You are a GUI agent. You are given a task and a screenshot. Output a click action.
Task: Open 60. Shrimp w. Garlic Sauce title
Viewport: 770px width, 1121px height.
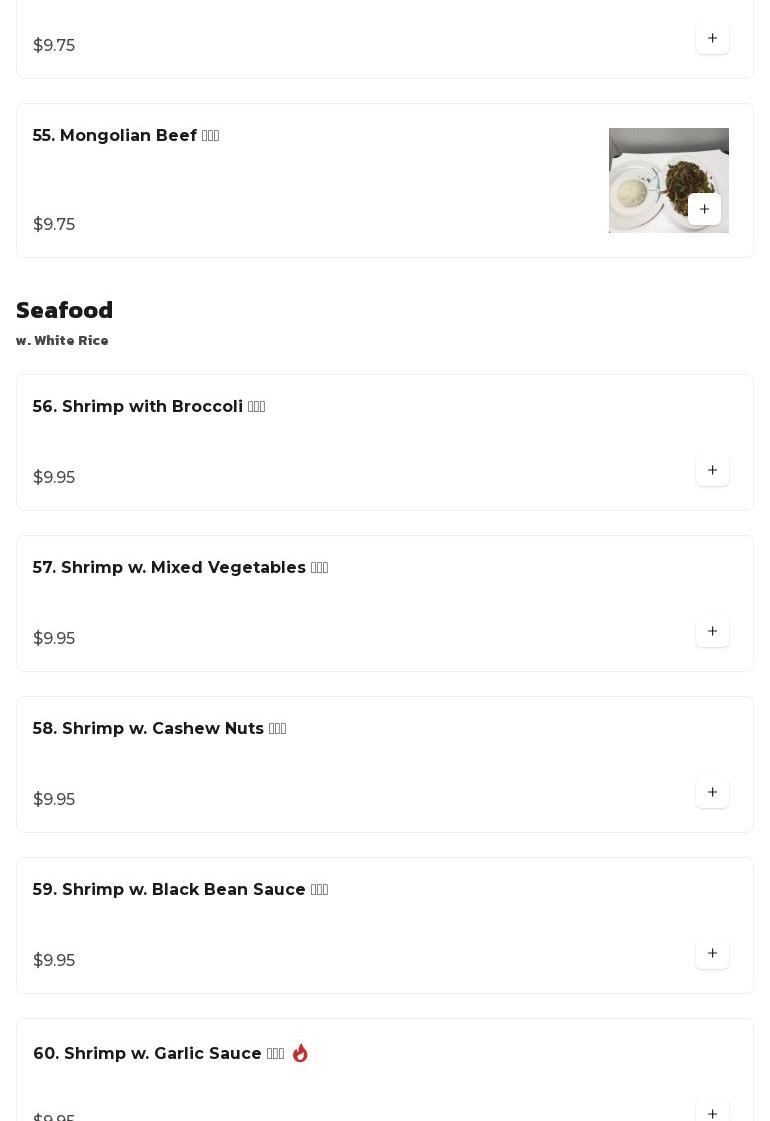pos(159,1053)
